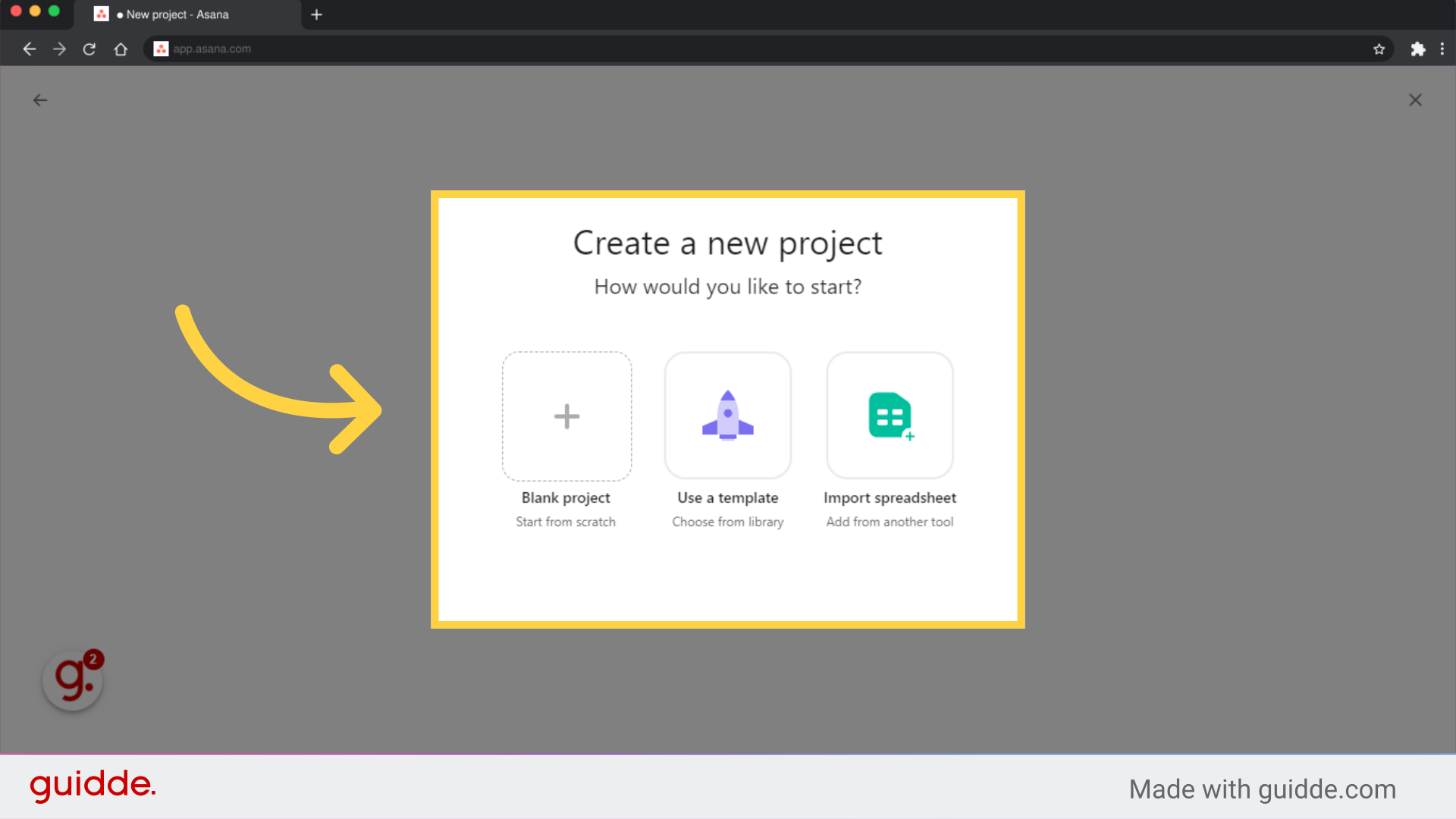Click the Choose from library text
Viewport: 1456px width, 819px height.
(x=728, y=522)
